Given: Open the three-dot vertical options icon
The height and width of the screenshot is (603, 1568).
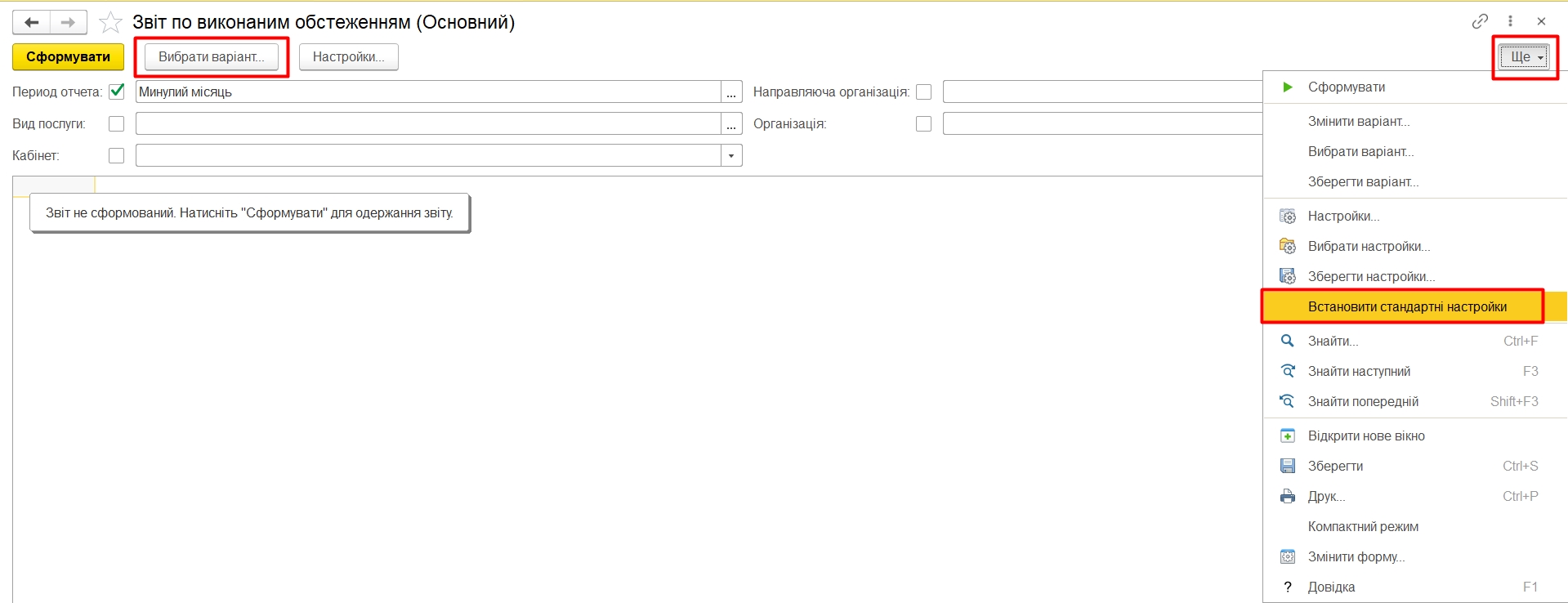Looking at the screenshot, I should 1510,21.
